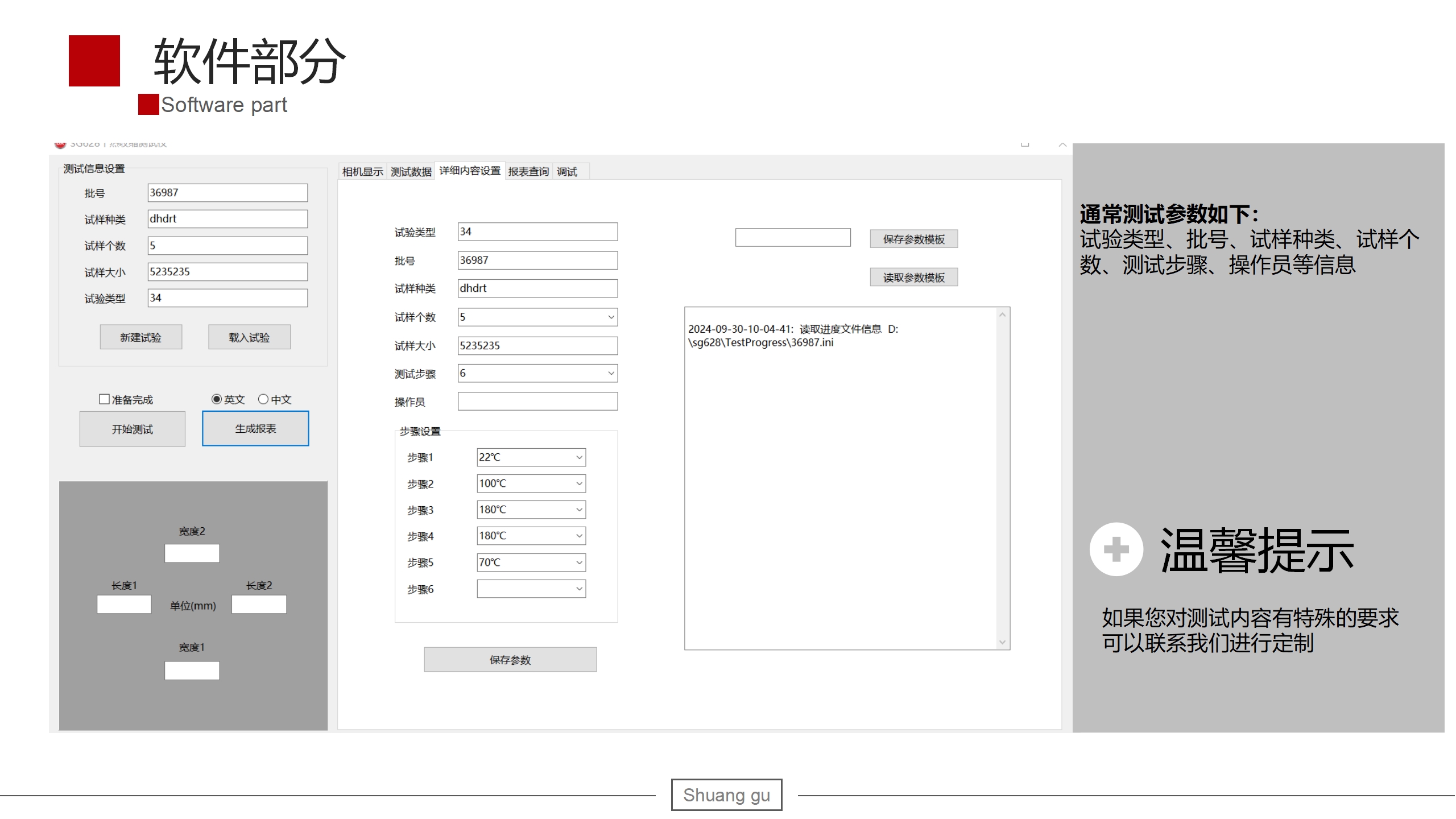
Task: Click the 操作员 input field
Action: pyautogui.click(x=537, y=402)
